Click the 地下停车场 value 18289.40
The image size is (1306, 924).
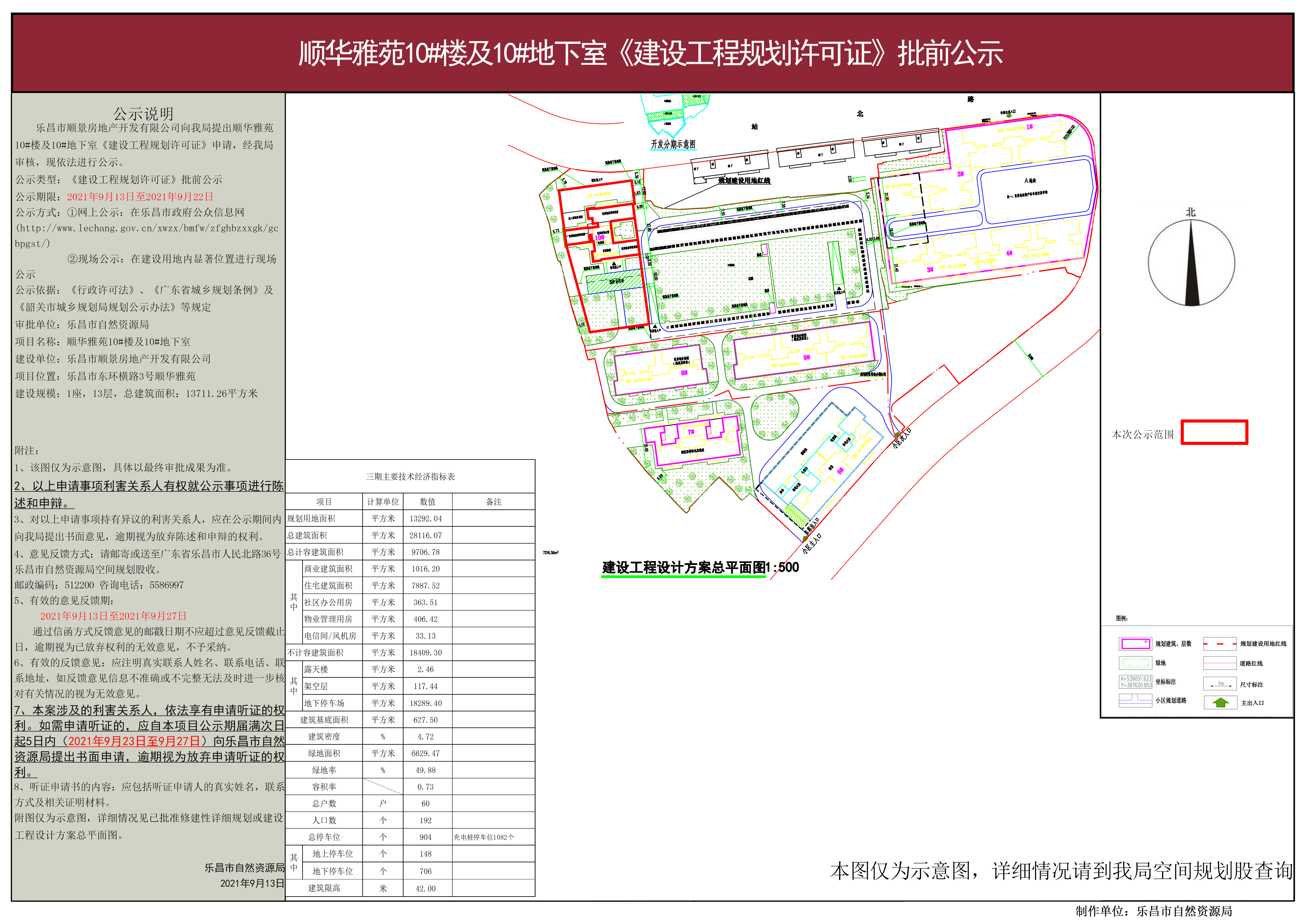pos(426,703)
